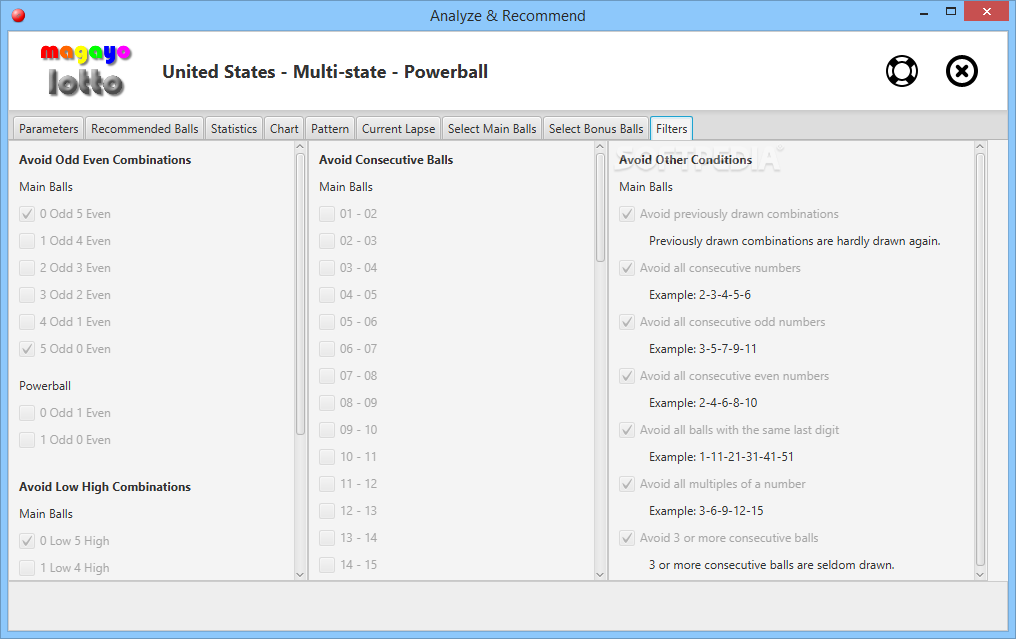Enable Powerball 1 Odd 0 Even checkbox

pyautogui.click(x=27, y=440)
